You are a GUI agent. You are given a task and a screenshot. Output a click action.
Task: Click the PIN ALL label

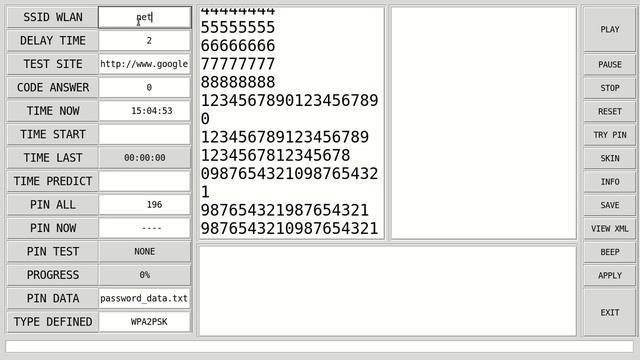click(x=53, y=205)
